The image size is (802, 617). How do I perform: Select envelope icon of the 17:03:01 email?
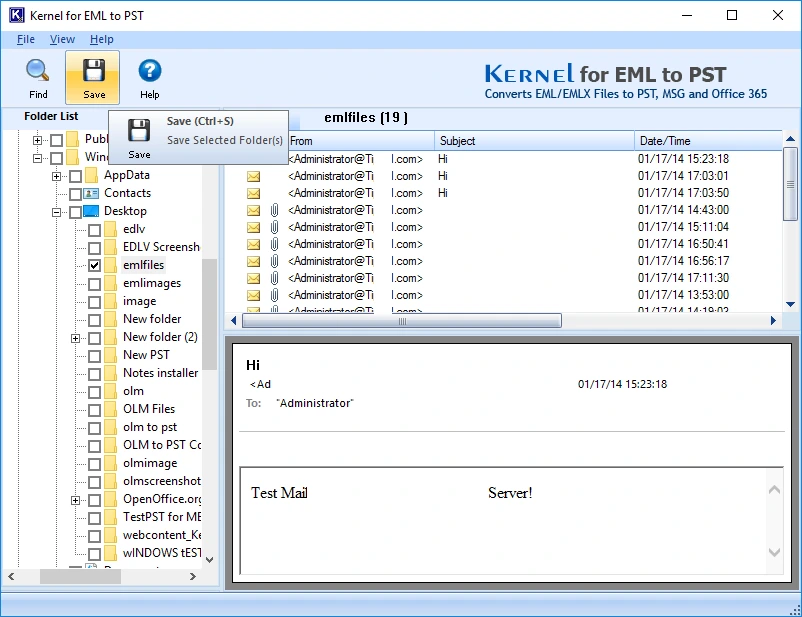pos(253,177)
